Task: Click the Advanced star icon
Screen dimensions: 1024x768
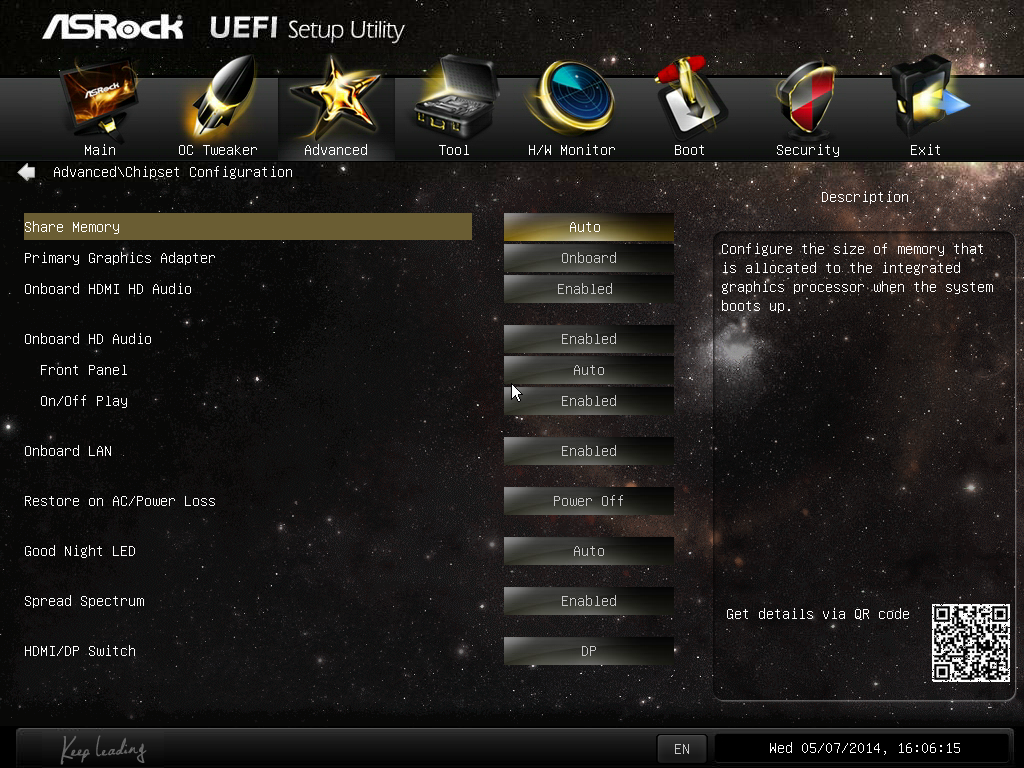Action: (x=336, y=99)
